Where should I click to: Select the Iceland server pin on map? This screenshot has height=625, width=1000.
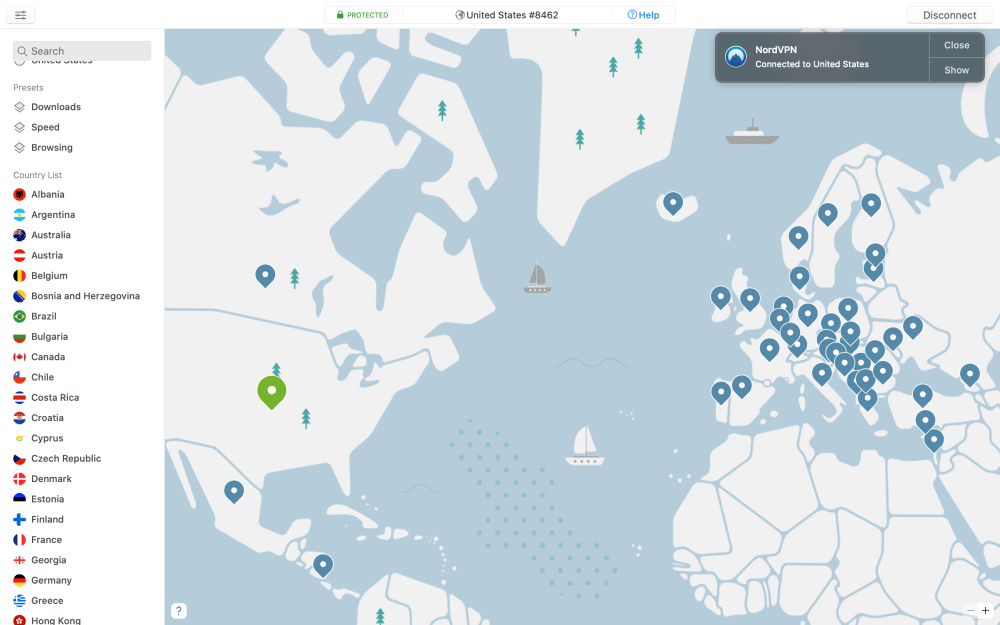[x=673, y=203]
